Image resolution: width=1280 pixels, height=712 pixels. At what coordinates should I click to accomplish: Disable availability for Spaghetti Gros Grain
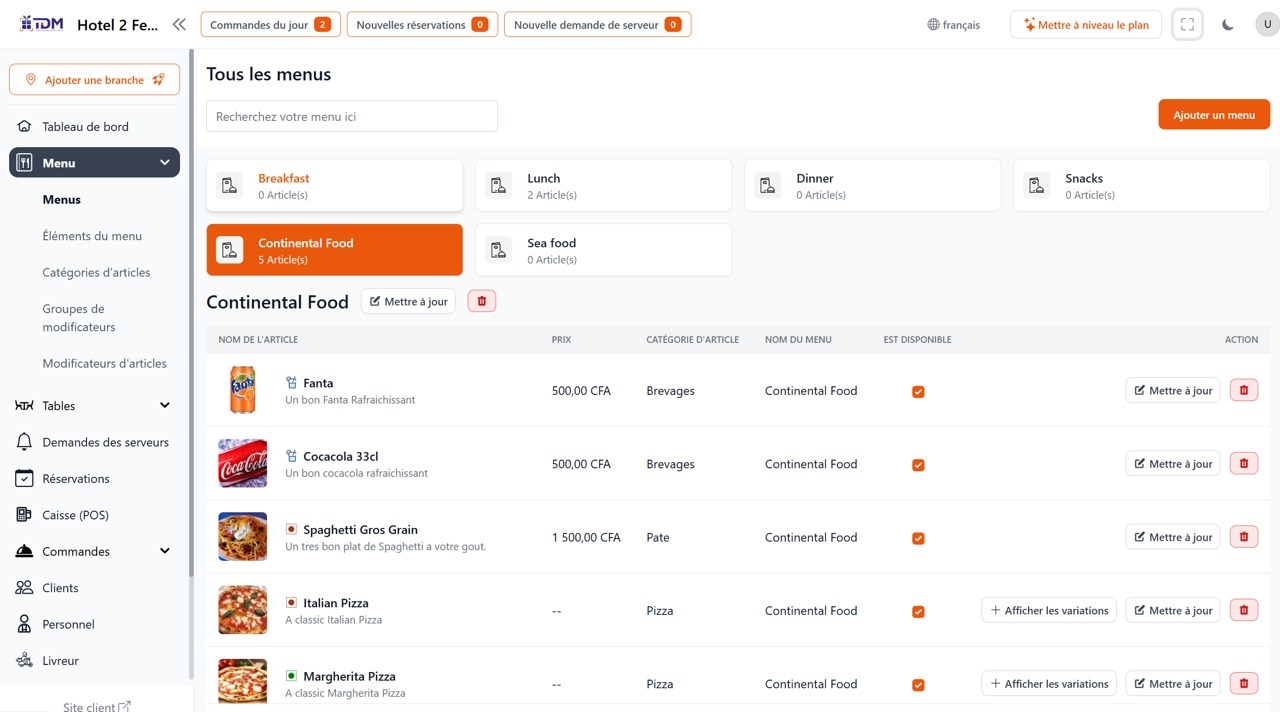(918, 538)
